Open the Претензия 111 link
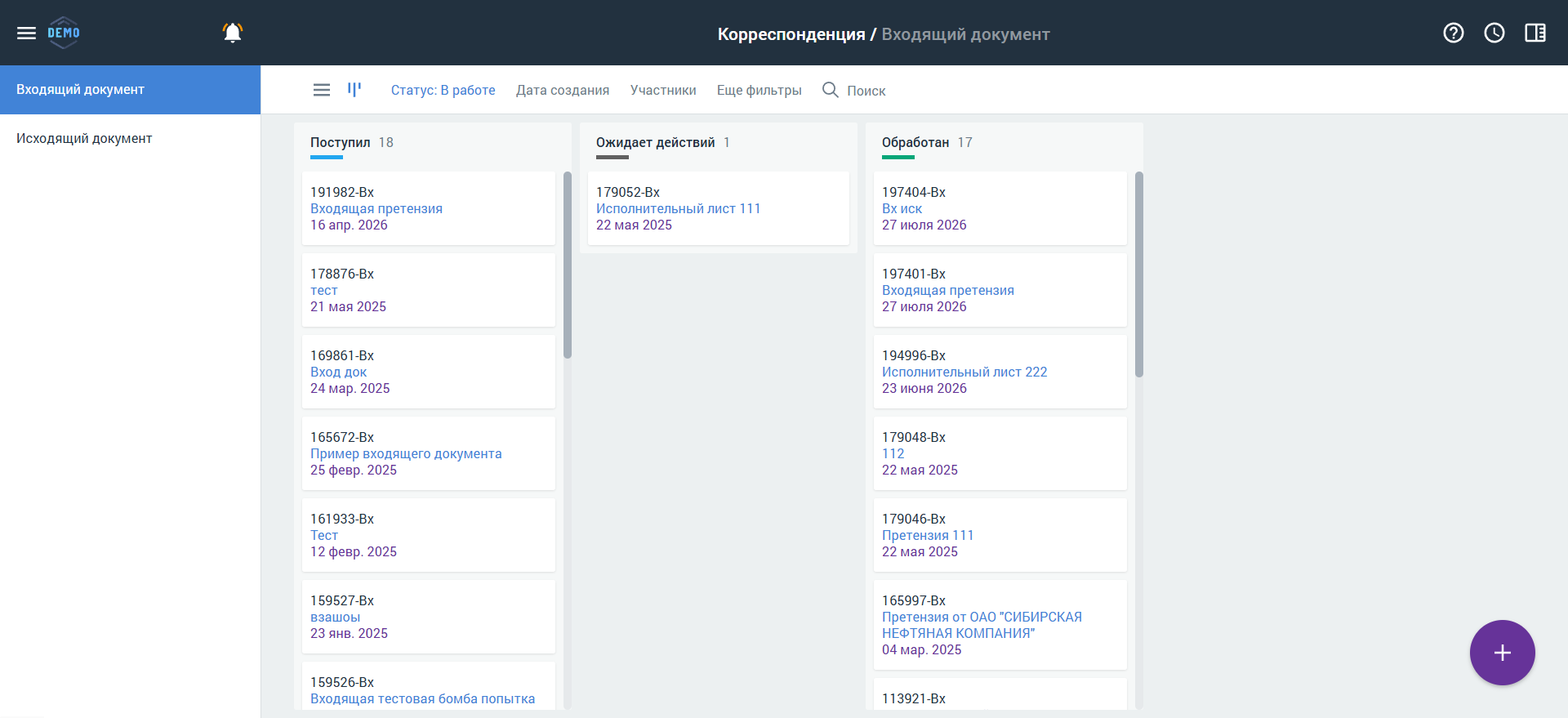Image resolution: width=1568 pixels, height=718 pixels. [928, 535]
